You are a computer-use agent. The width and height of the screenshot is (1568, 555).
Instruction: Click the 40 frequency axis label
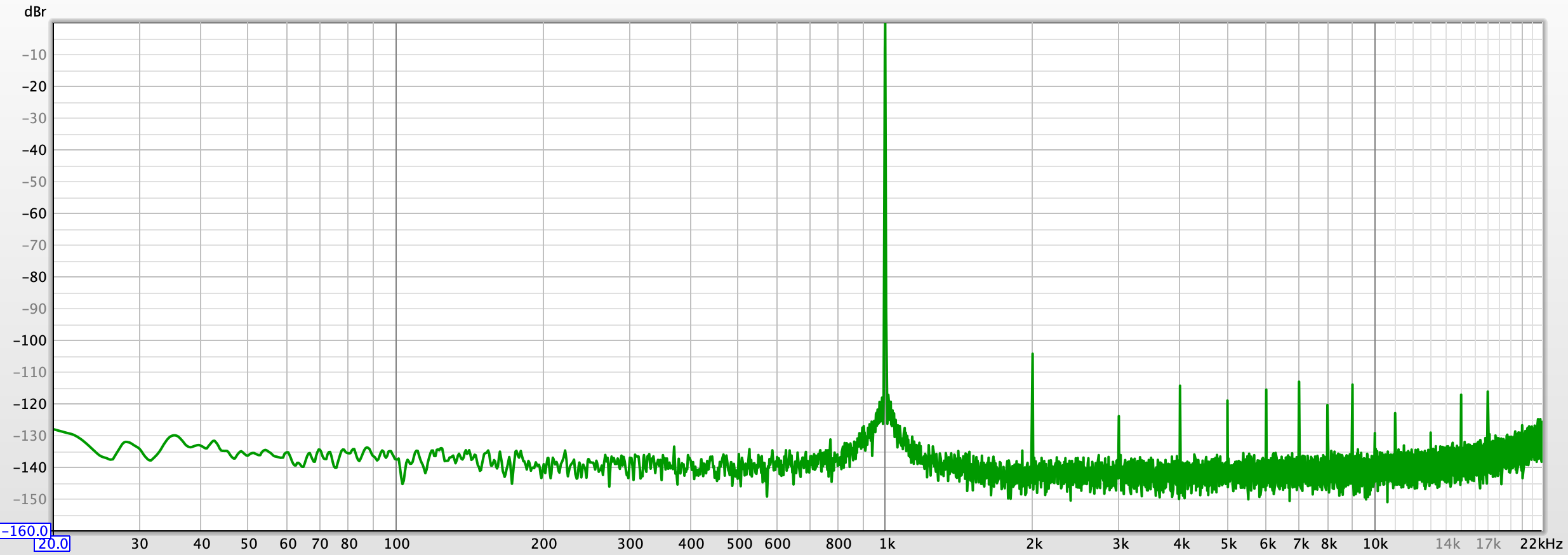pyautogui.click(x=201, y=544)
